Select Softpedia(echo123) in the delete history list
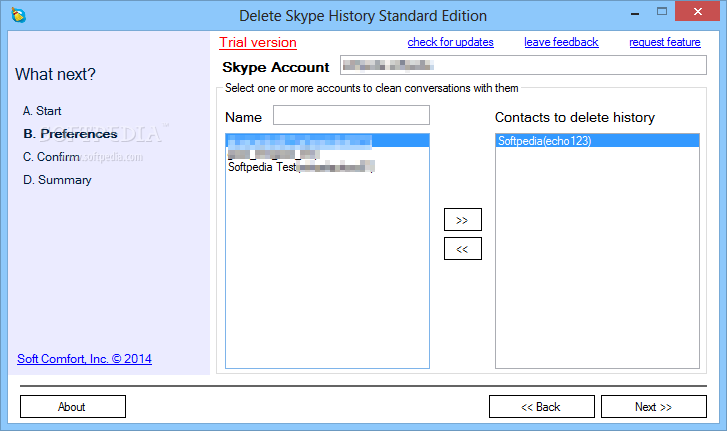Screen dimensions: 727x431 coord(597,141)
